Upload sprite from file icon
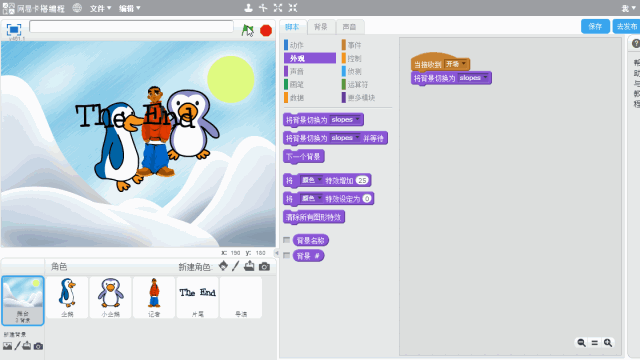Viewport: 640px width, 360px height. coord(249,266)
